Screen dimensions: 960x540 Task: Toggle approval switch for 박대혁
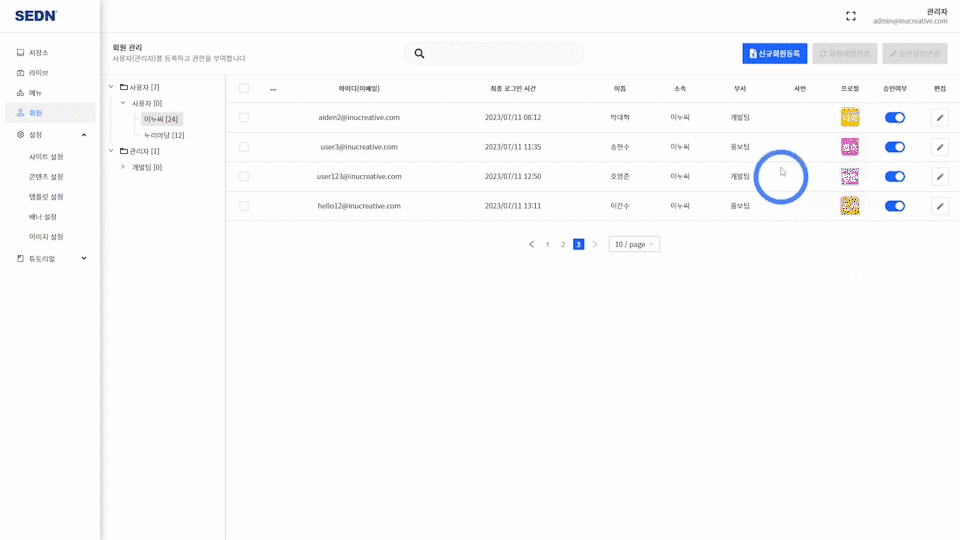tap(894, 118)
